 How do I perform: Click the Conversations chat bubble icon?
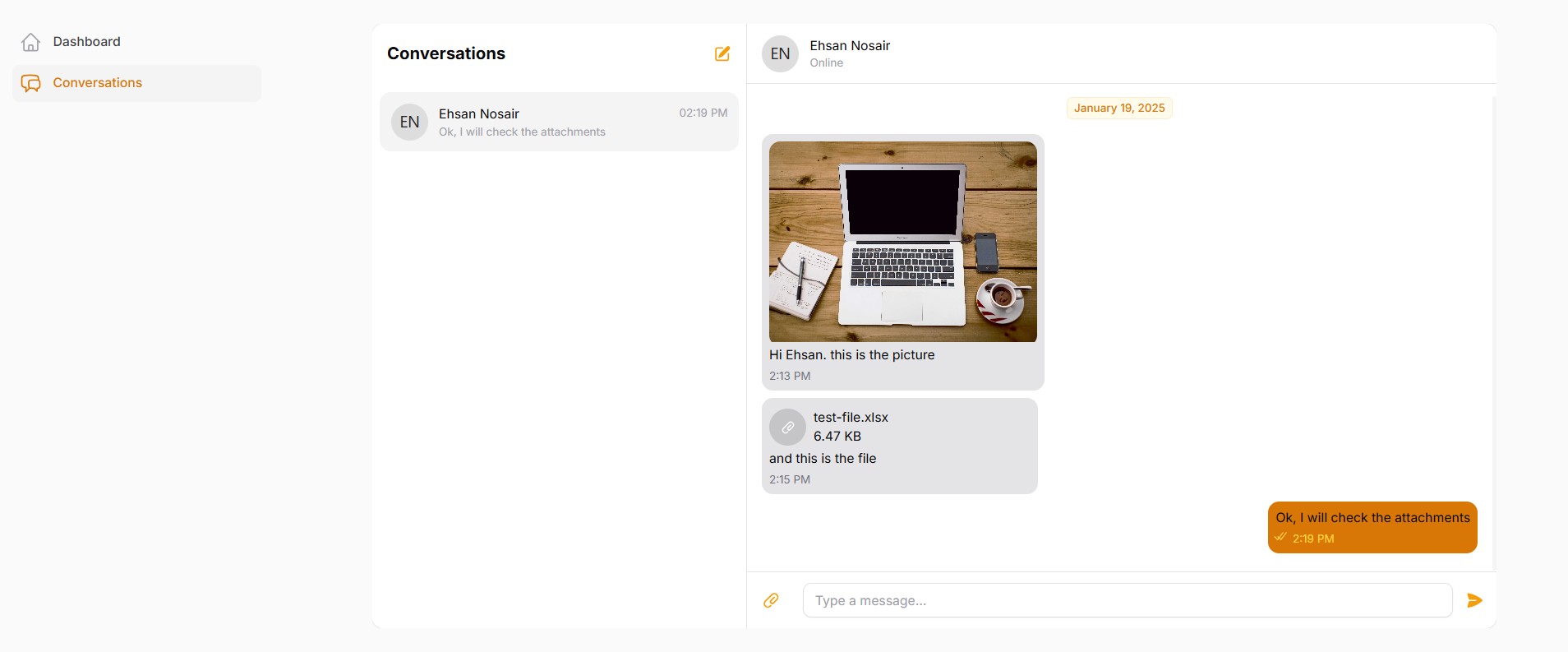pos(31,83)
